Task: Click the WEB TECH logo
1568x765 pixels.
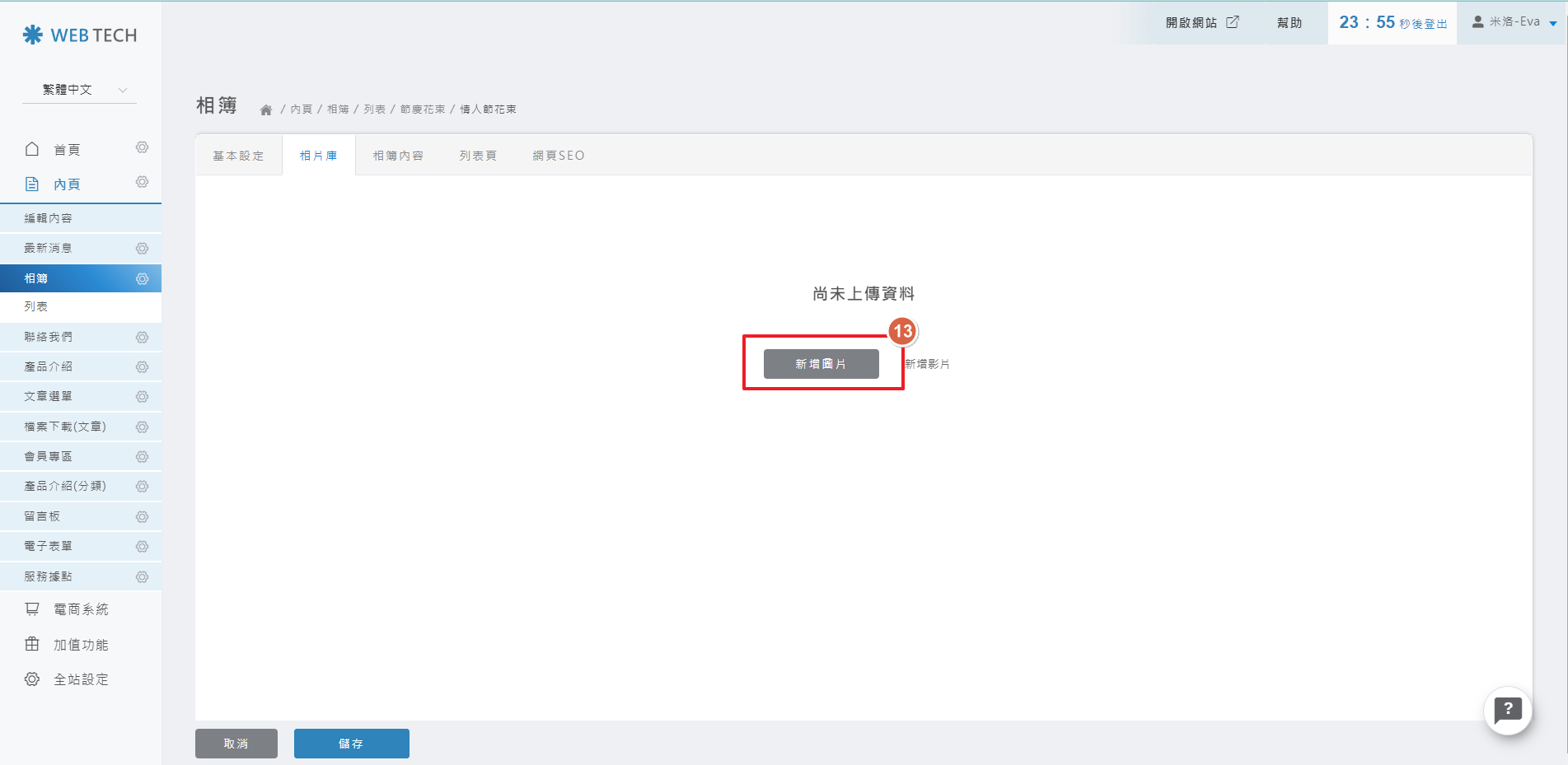Action: pyautogui.click(x=80, y=35)
